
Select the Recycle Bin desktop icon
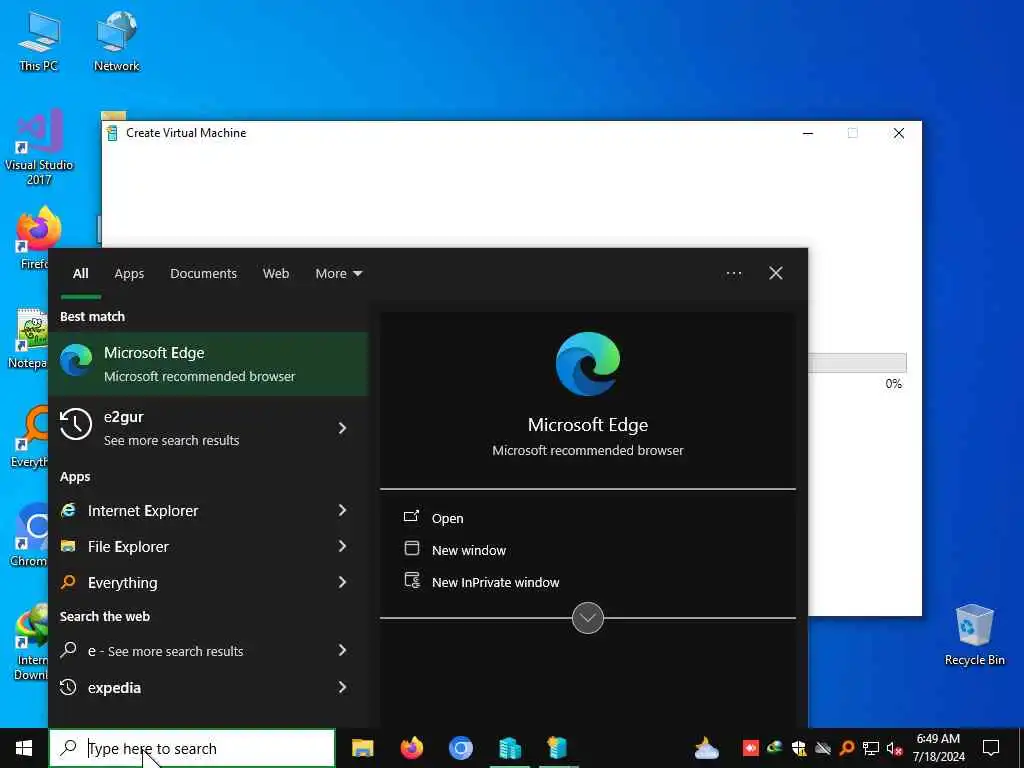click(974, 635)
